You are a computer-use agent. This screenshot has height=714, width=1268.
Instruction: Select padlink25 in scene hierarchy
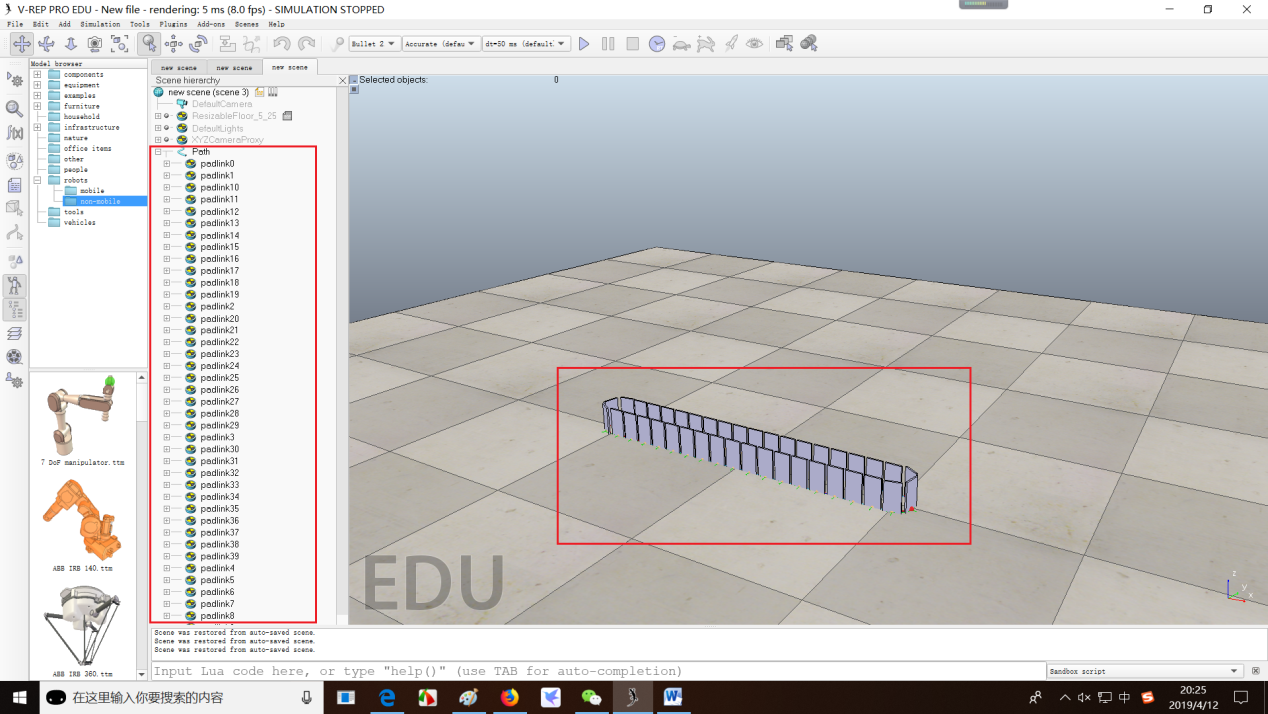point(219,378)
